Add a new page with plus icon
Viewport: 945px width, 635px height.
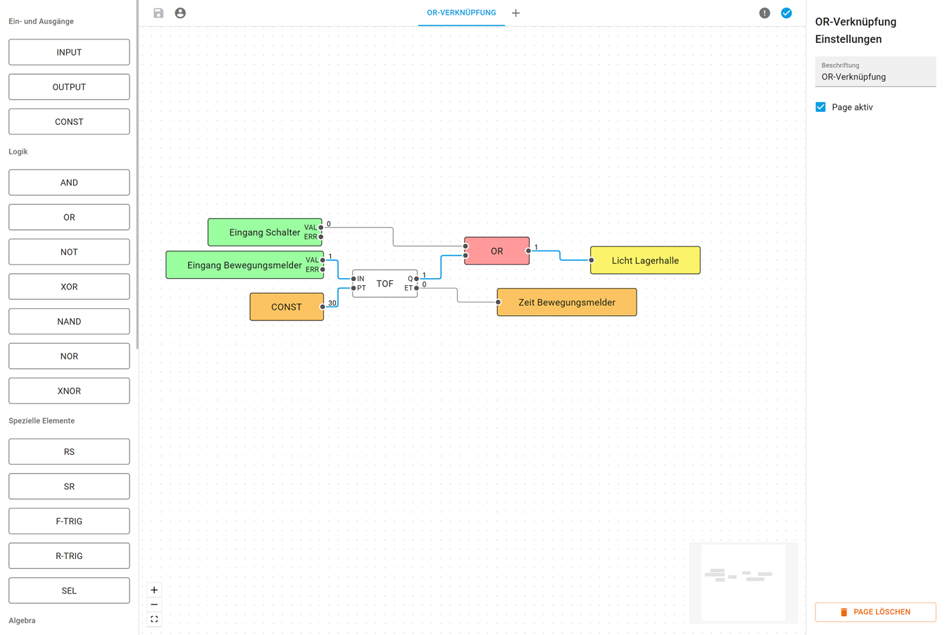click(x=516, y=13)
